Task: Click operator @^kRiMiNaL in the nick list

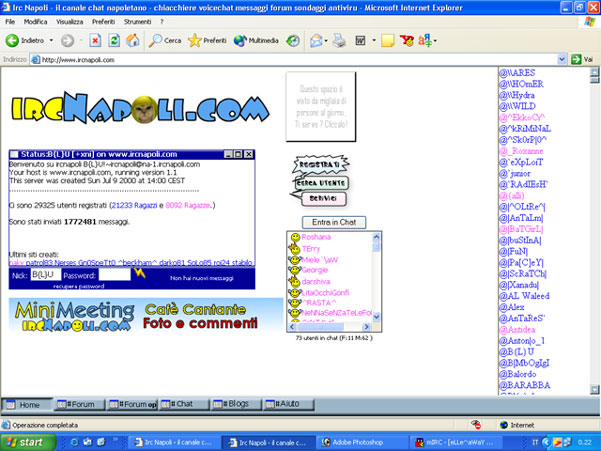Action: [525, 129]
